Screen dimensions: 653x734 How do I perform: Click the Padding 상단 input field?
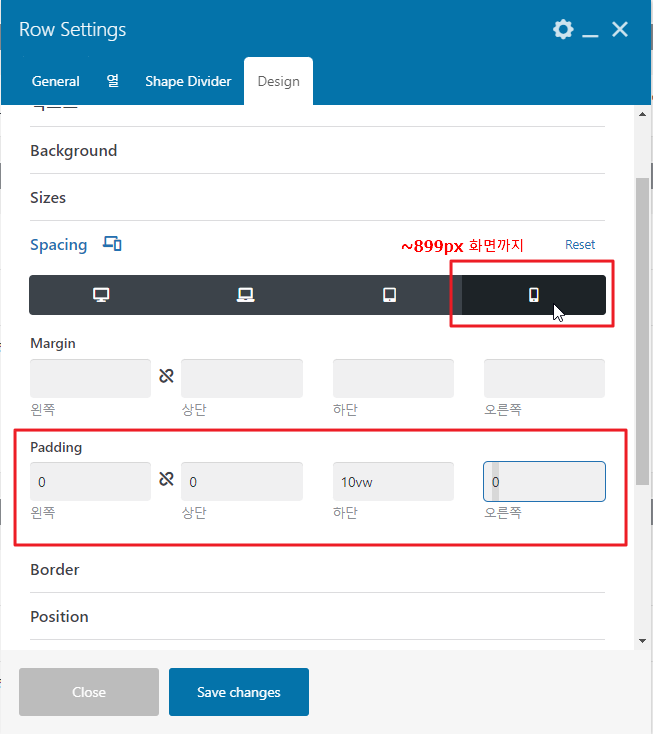[x=242, y=482]
